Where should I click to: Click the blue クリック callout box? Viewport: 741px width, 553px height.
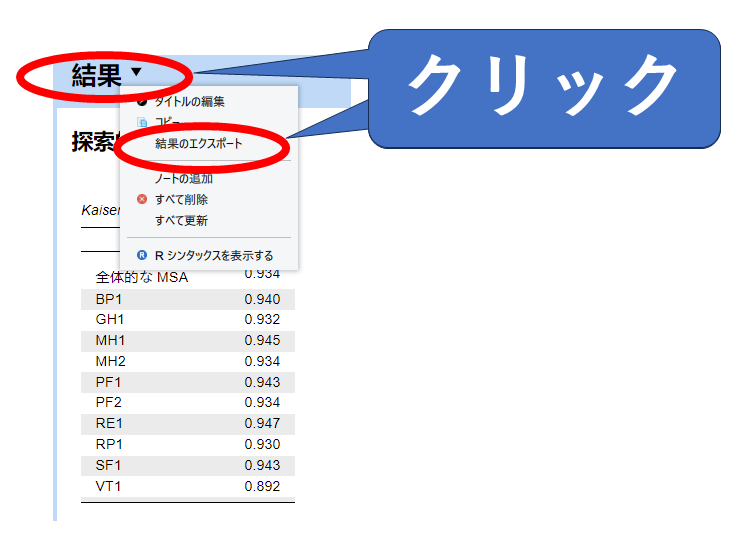click(x=545, y=88)
